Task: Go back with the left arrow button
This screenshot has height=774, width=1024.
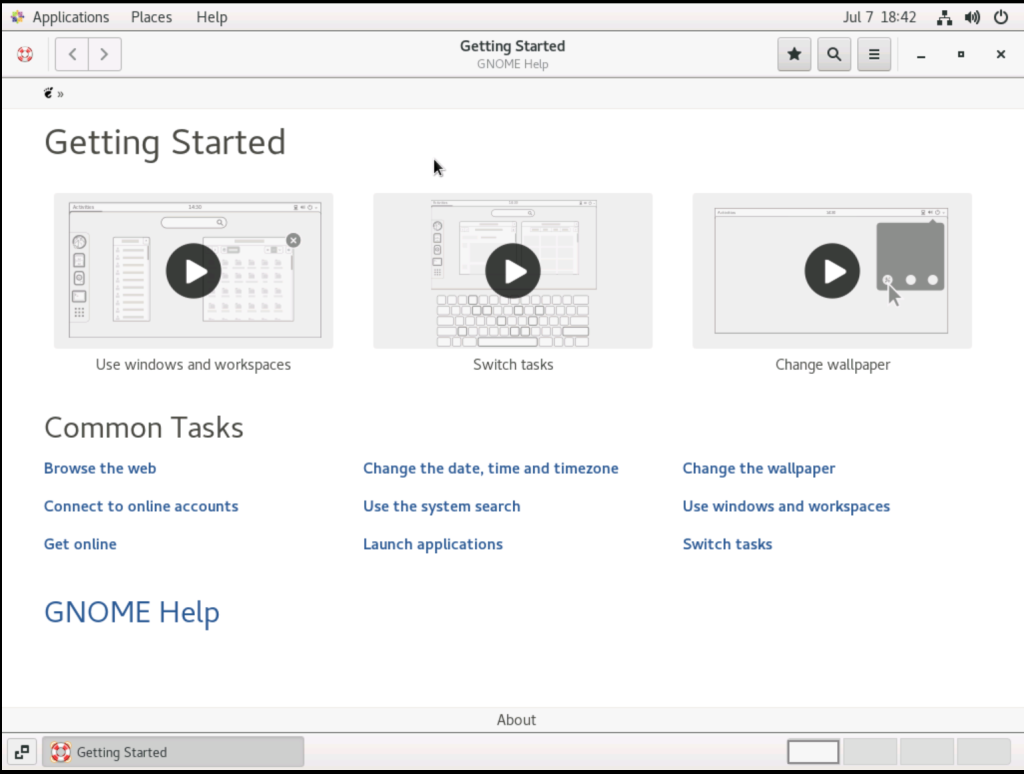Action: click(72, 54)
